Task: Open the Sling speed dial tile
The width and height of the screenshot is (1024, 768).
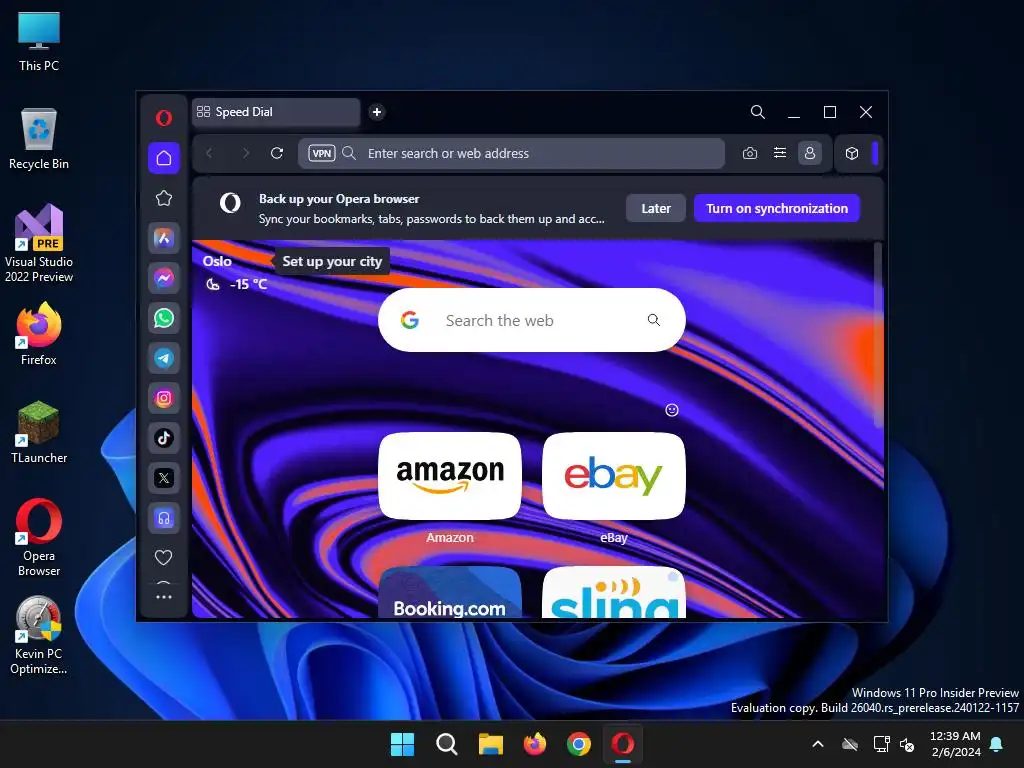Action: tap(614, 592)
